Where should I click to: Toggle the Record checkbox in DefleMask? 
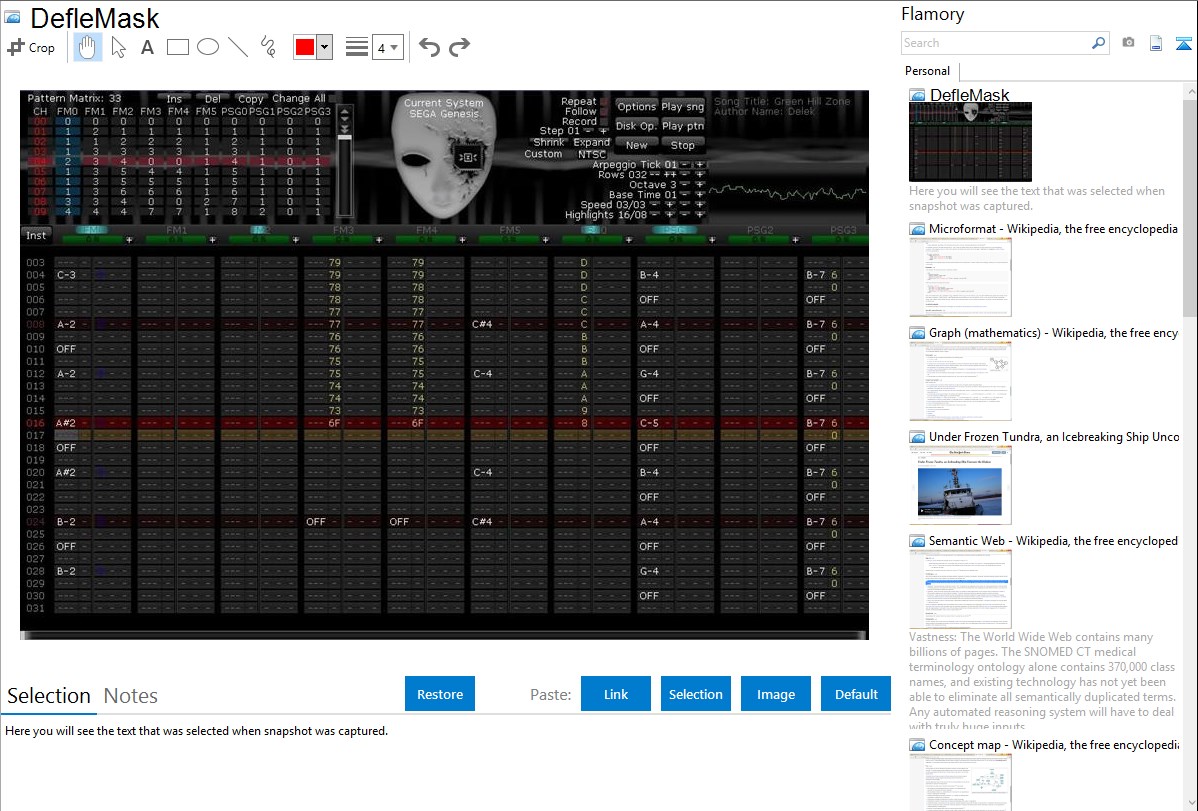click(x=604, y=122)
